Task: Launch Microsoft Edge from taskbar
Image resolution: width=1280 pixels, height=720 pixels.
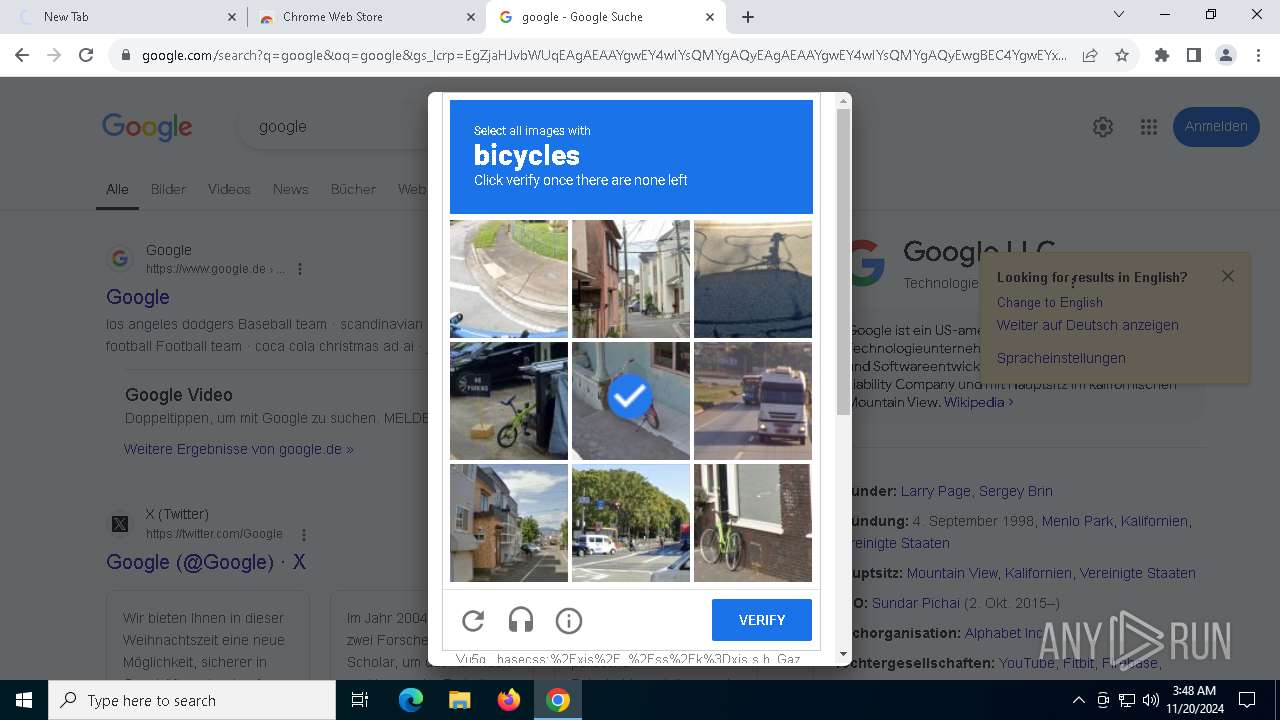Action: 411,700
